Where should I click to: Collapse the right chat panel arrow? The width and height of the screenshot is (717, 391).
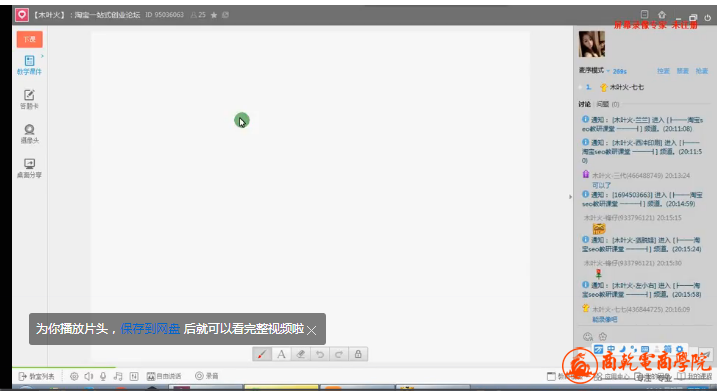570,197
